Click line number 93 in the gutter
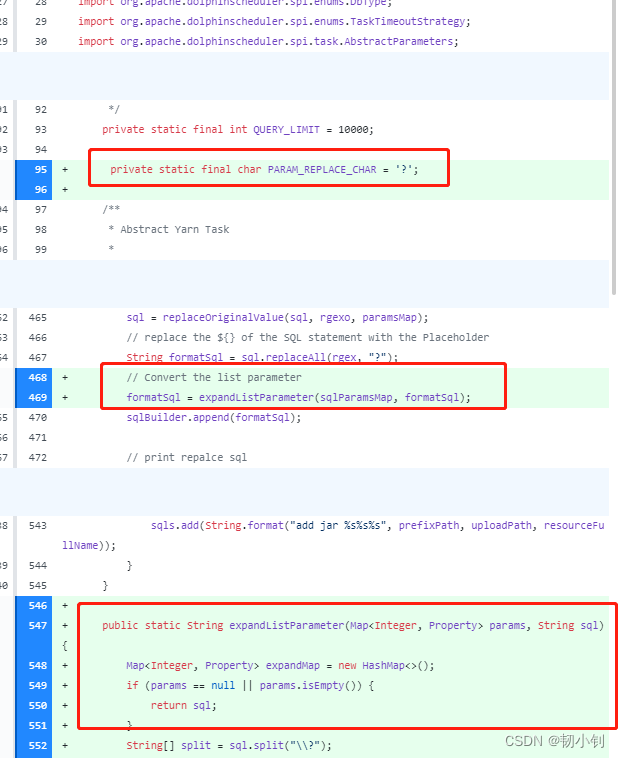The height and width of the screenshot is (758, 619). click(41, 130)
